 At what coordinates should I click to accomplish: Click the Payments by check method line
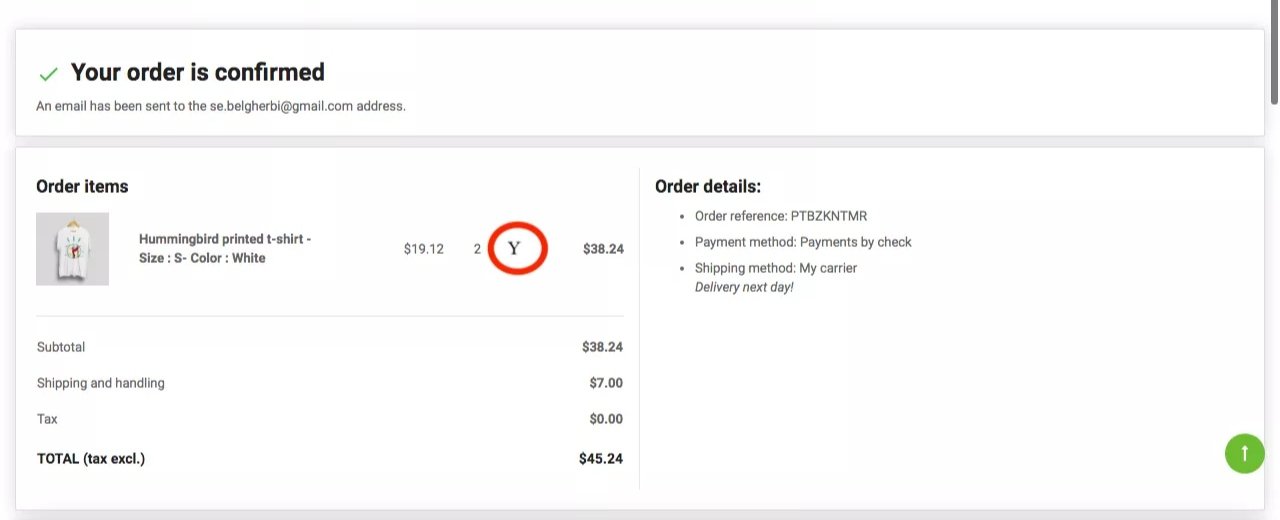coord(802,242)
